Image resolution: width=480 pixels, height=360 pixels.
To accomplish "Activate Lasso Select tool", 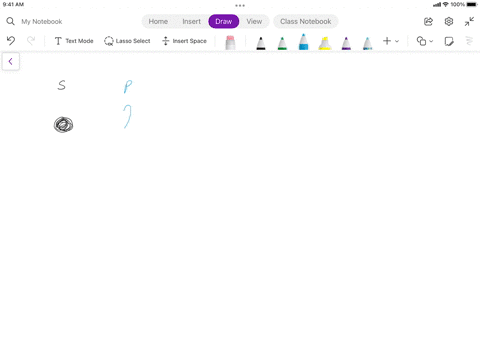I will (x=127, y=41).
